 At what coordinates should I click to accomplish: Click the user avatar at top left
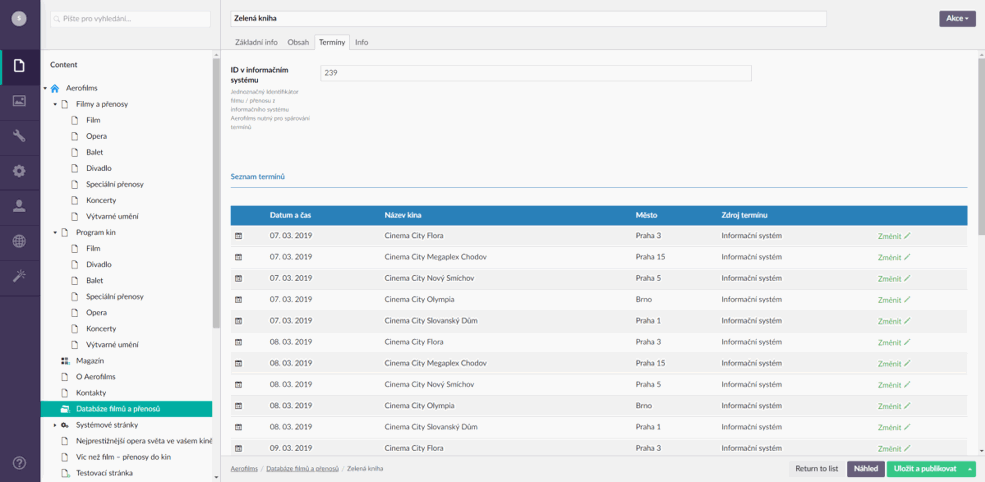(x=19, y=19)
